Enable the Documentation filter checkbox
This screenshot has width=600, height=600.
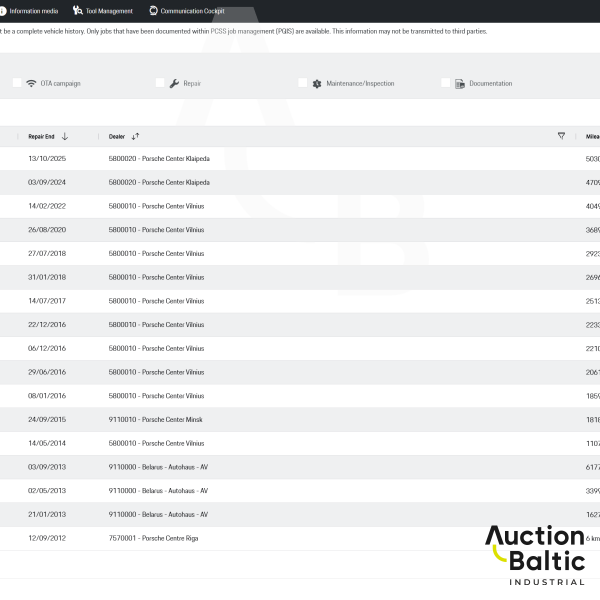(445, 83)
